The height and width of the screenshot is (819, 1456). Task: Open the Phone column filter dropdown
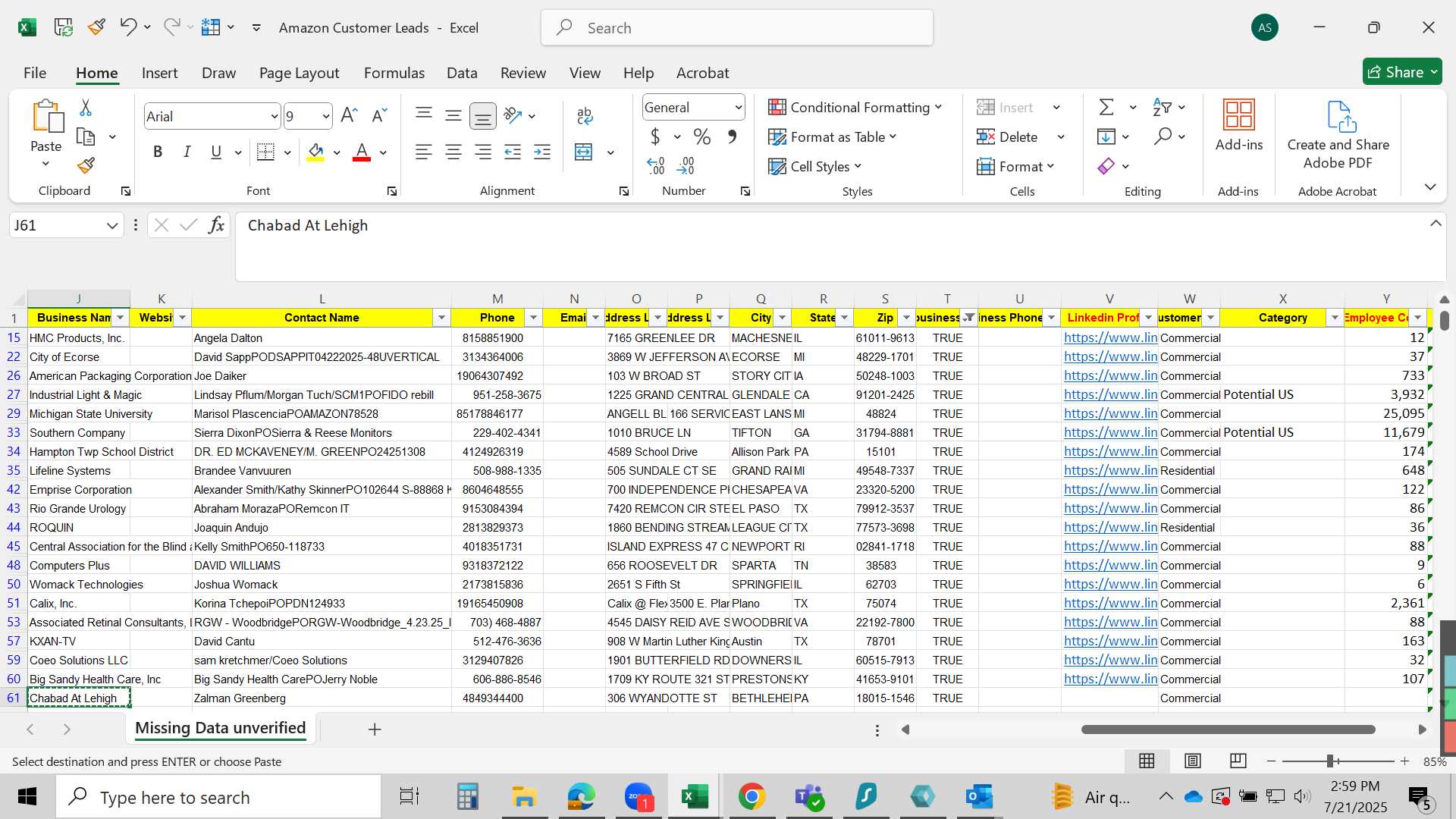click(533, 318)
